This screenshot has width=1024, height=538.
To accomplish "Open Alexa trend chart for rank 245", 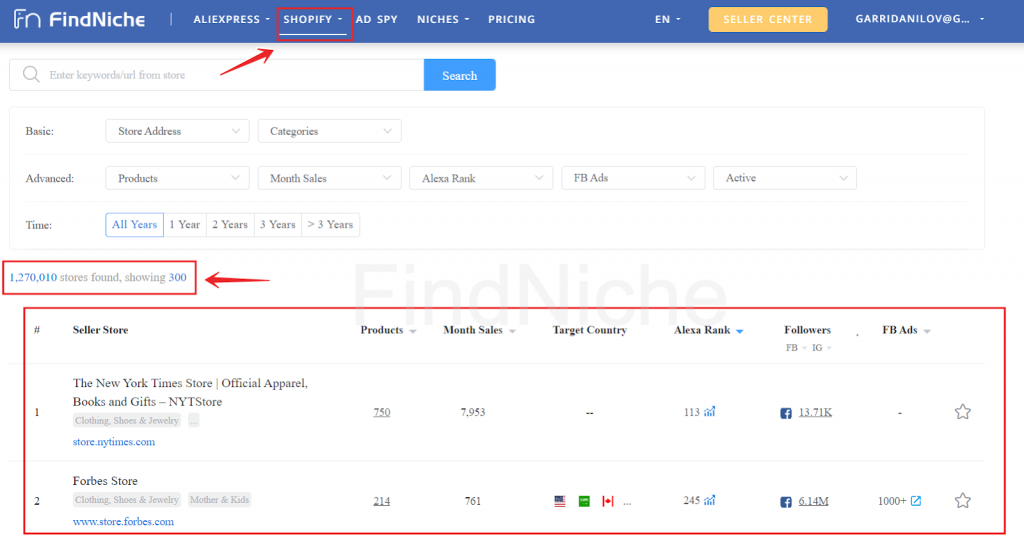I will point(710,500).
